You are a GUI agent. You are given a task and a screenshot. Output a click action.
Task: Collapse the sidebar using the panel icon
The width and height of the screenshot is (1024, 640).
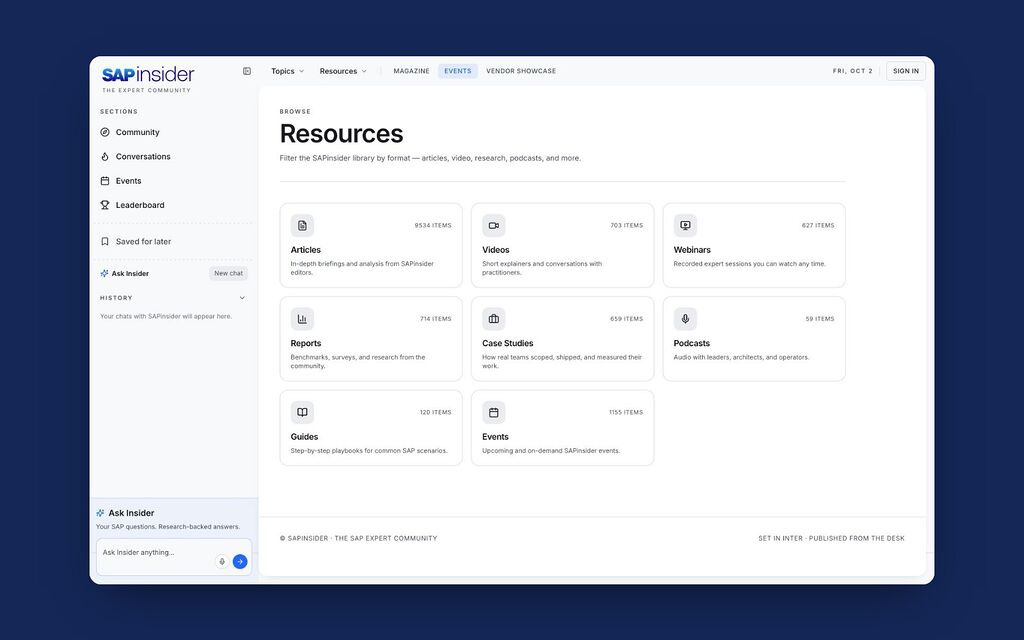pyautogui.click(x=247, y=71)
